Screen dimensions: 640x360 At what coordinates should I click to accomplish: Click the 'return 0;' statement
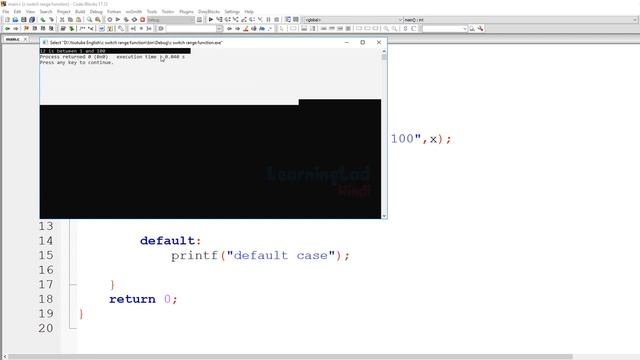tap(143, 299)
